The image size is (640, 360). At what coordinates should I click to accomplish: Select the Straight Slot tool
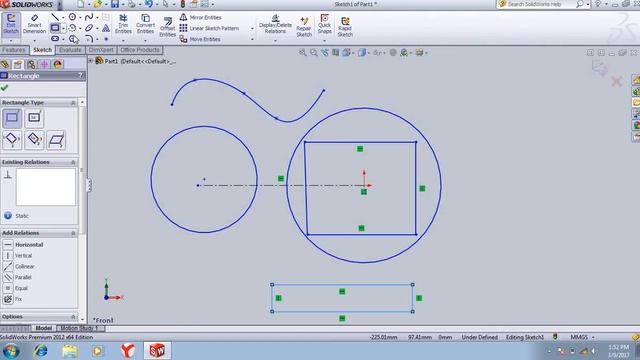pyautogui.click(x=55, y=39)
